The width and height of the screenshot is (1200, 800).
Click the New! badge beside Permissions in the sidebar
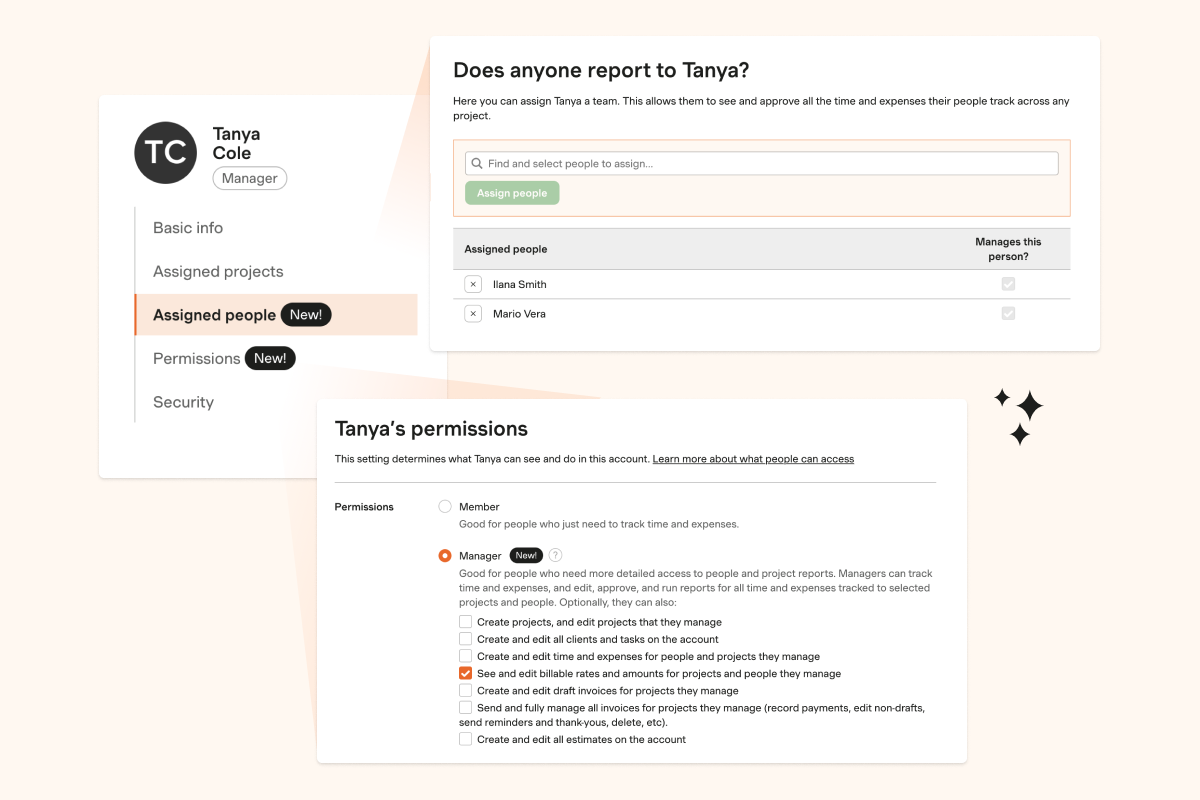(270, 358)
